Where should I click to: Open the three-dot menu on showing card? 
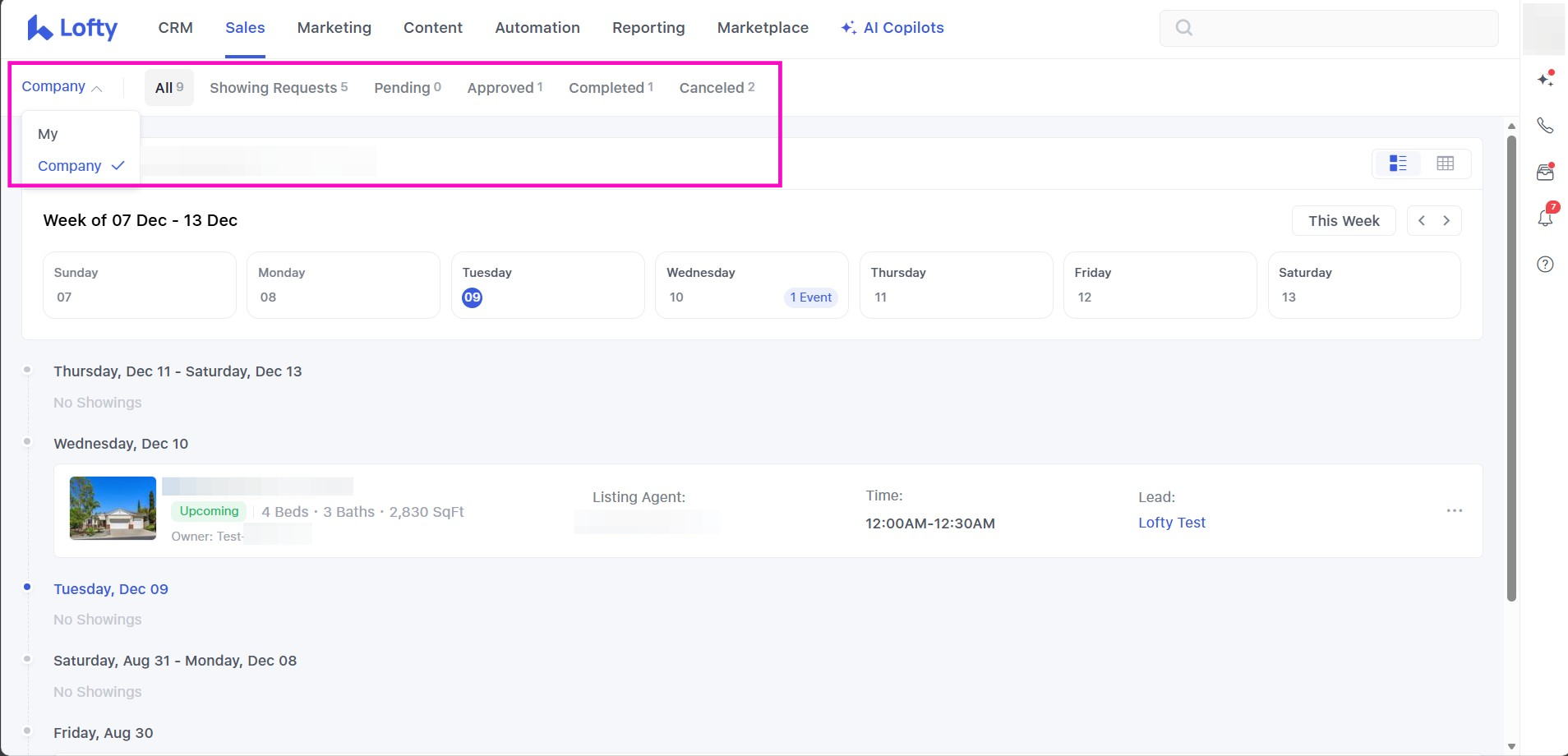pos(1454,511)
